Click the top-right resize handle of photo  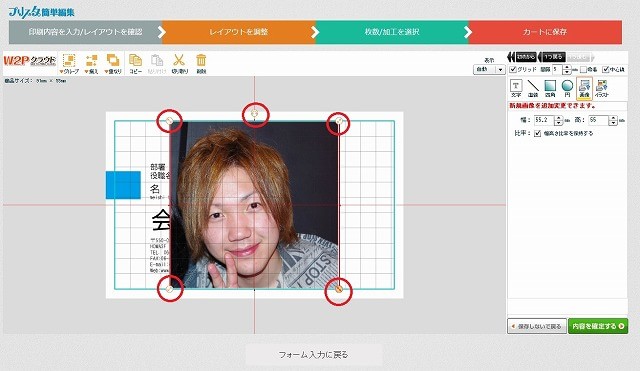pos(339,121)
